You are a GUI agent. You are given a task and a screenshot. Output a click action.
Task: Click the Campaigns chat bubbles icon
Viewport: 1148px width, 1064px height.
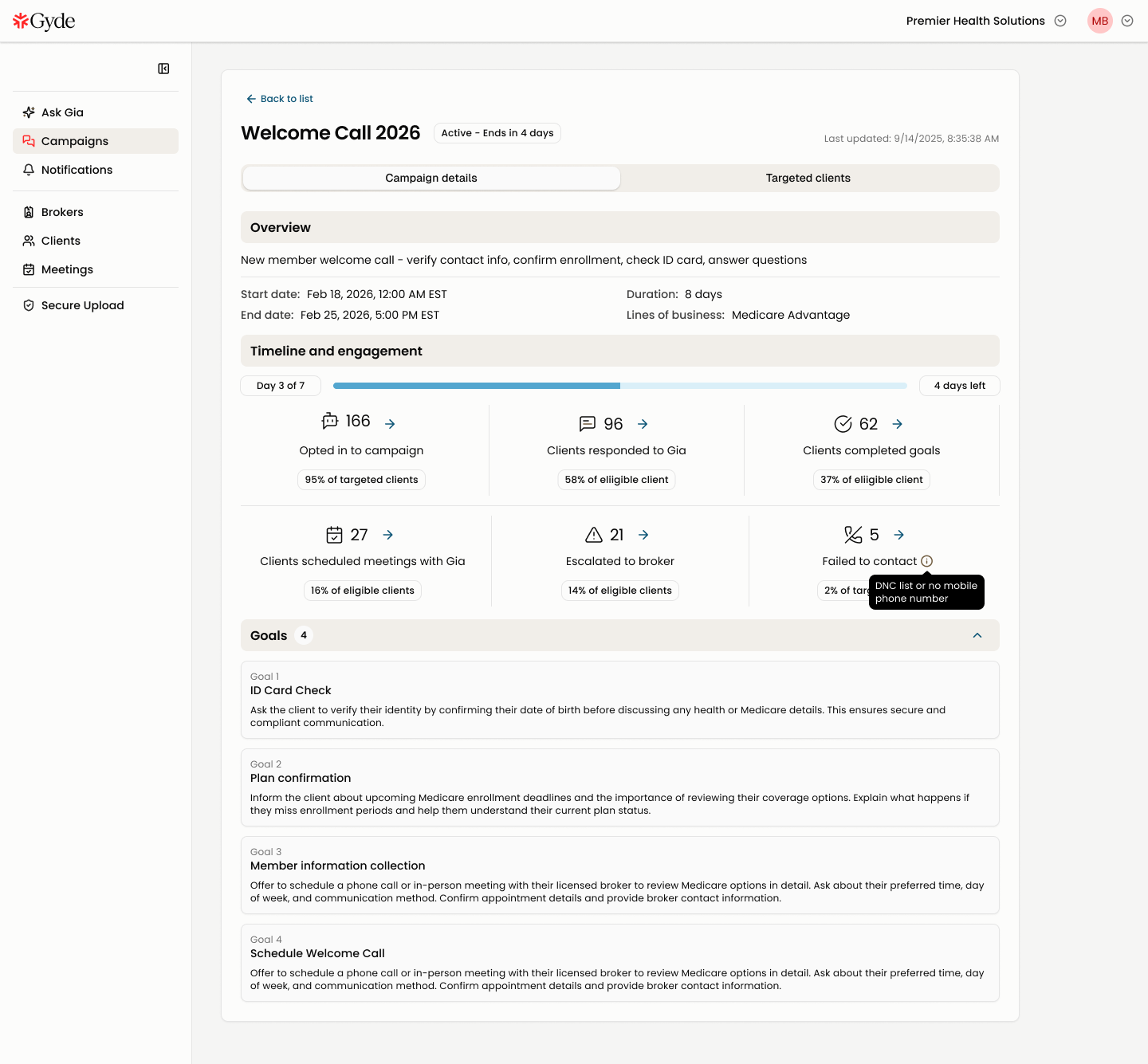coord(29,141)
